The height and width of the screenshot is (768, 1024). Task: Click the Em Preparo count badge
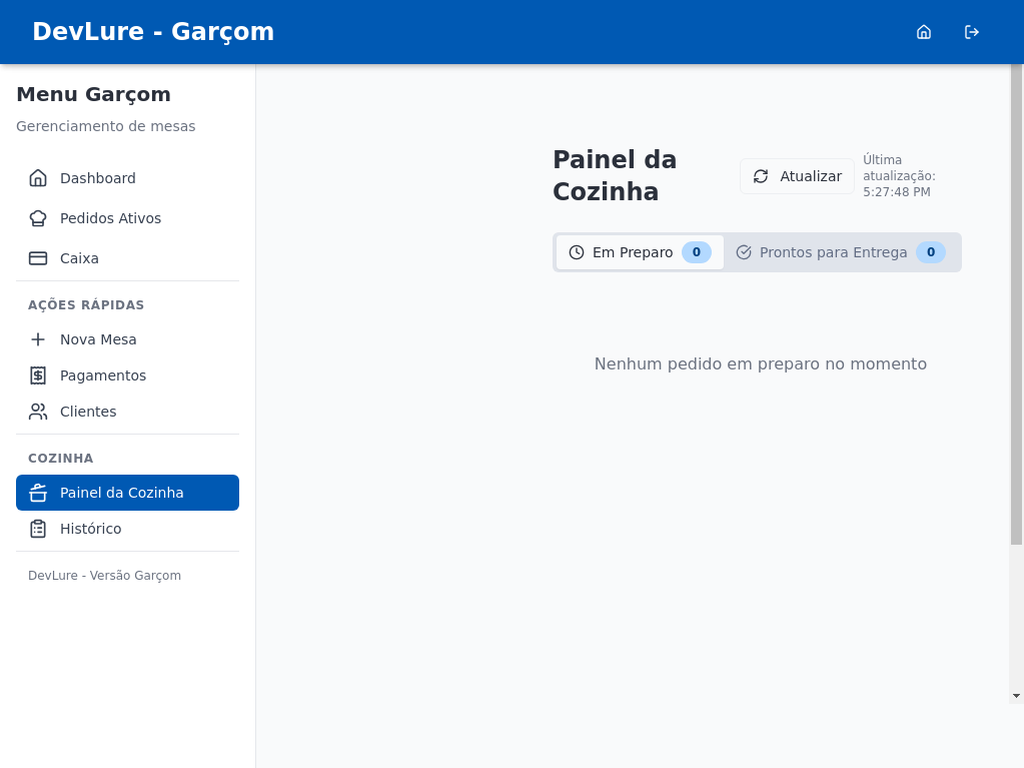tap(696, 252)
